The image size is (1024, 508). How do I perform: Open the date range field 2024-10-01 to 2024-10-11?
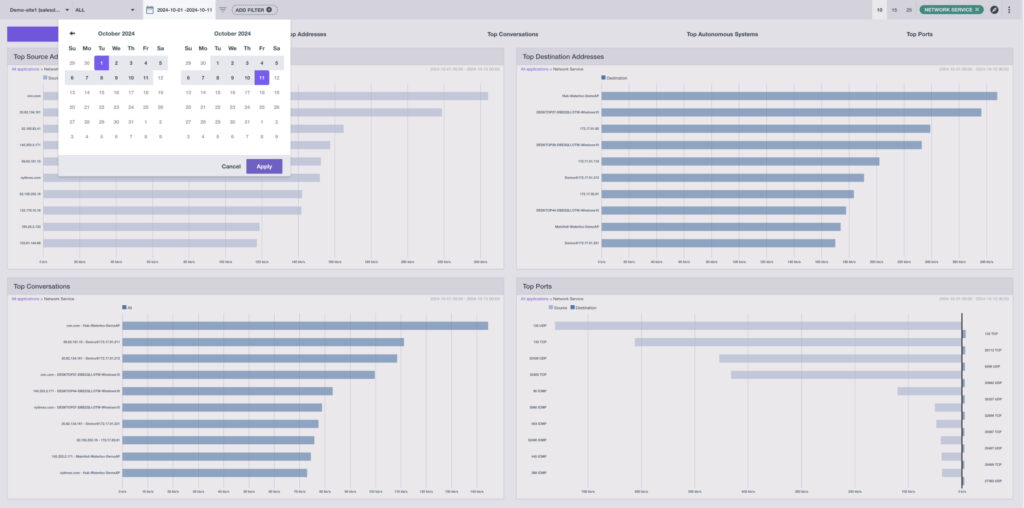pos(184,9)
